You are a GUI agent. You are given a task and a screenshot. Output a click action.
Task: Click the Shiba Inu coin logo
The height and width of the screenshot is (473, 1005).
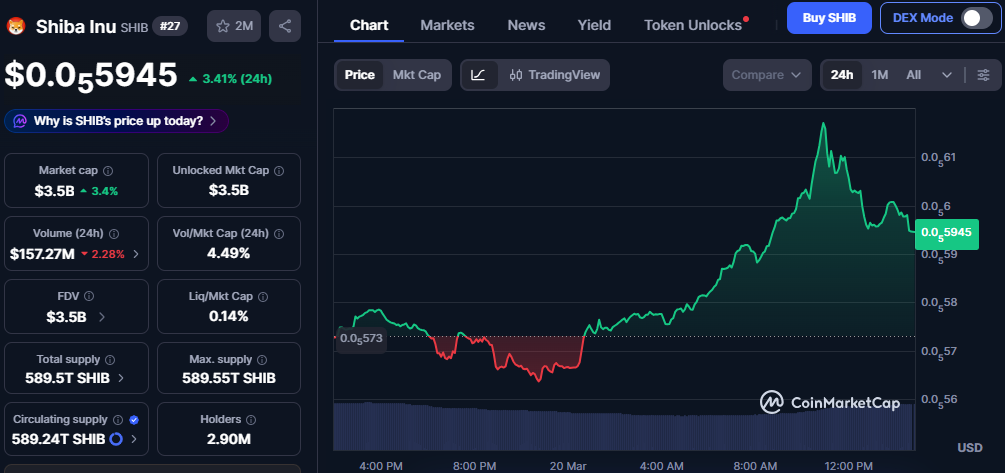coord(15,26)
